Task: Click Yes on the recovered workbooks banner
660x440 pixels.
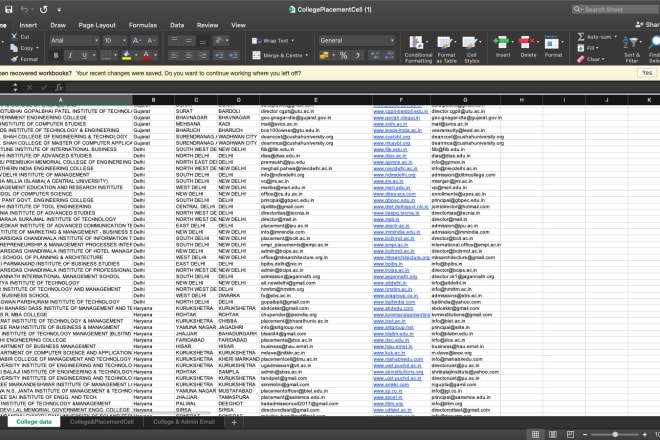Action: [647, 73]
